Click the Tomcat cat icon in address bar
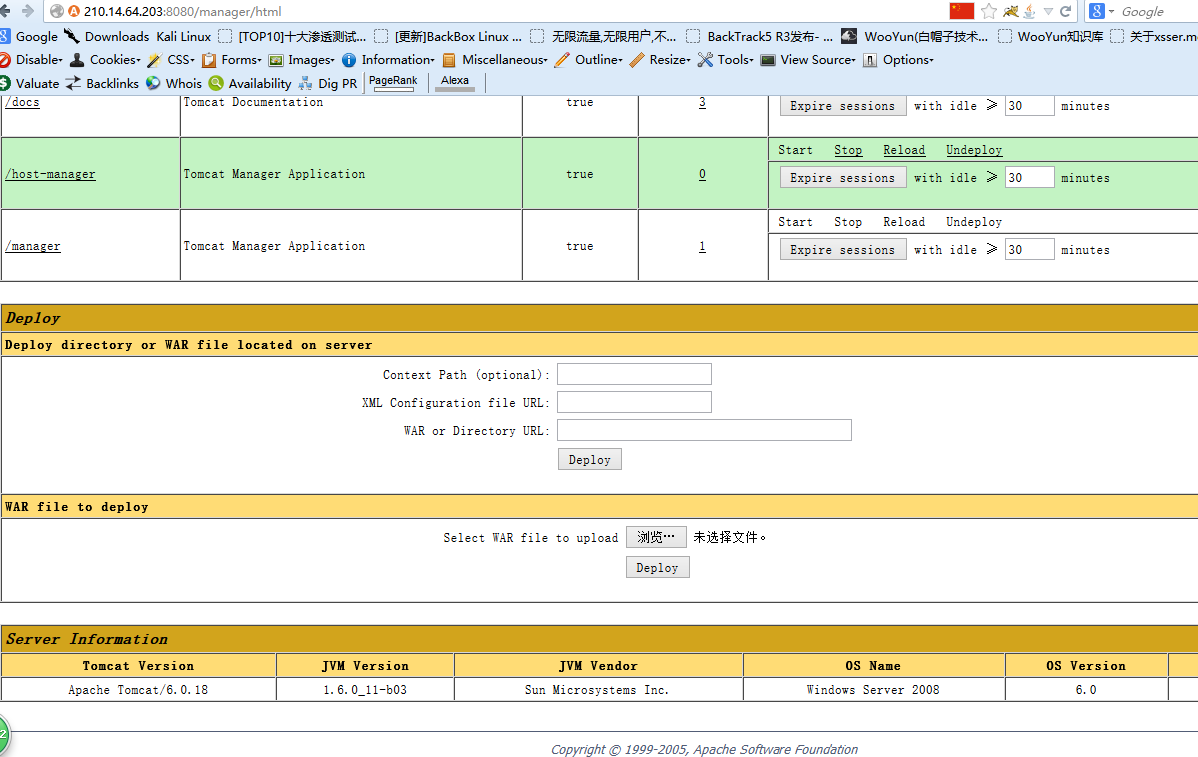 tap(1011, 11)
